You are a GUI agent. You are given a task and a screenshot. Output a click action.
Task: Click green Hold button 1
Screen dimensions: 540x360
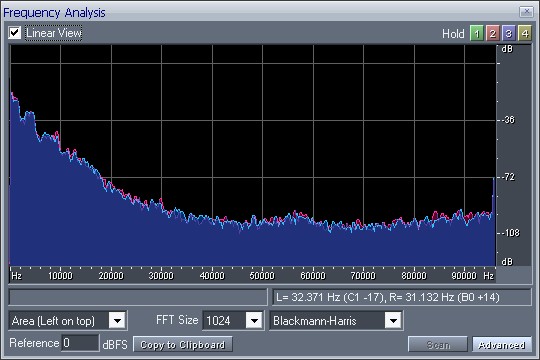click(x=477, y=34)
